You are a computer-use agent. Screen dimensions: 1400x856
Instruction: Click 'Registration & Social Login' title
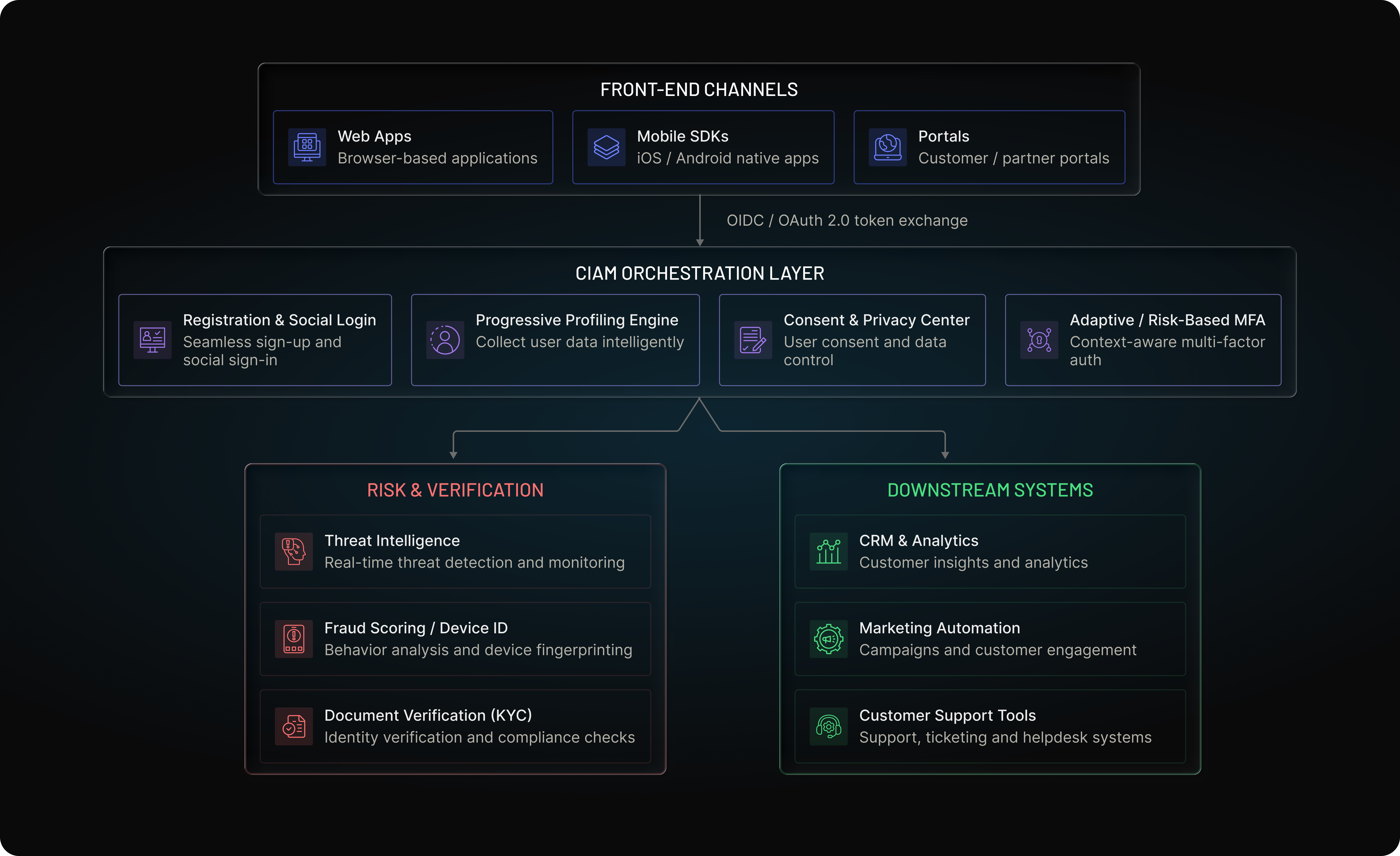[279, 320]
